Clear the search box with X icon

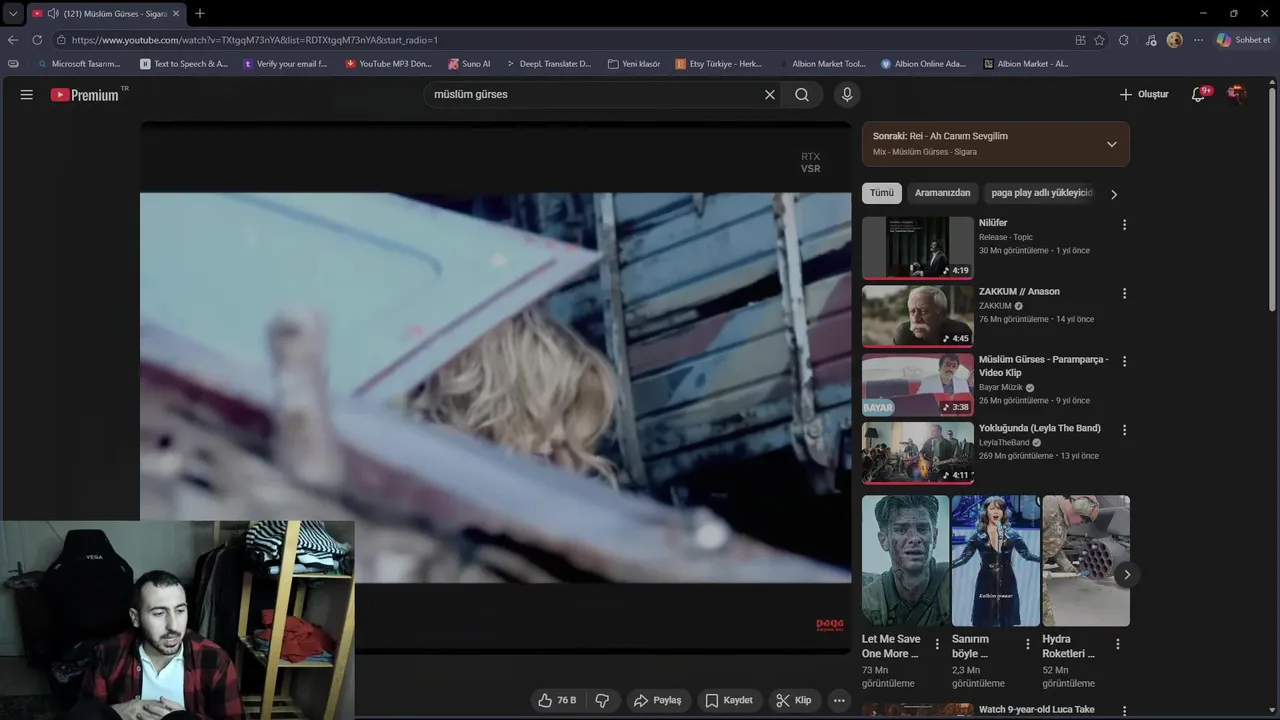pyautogui.click(x=770, y=95)
